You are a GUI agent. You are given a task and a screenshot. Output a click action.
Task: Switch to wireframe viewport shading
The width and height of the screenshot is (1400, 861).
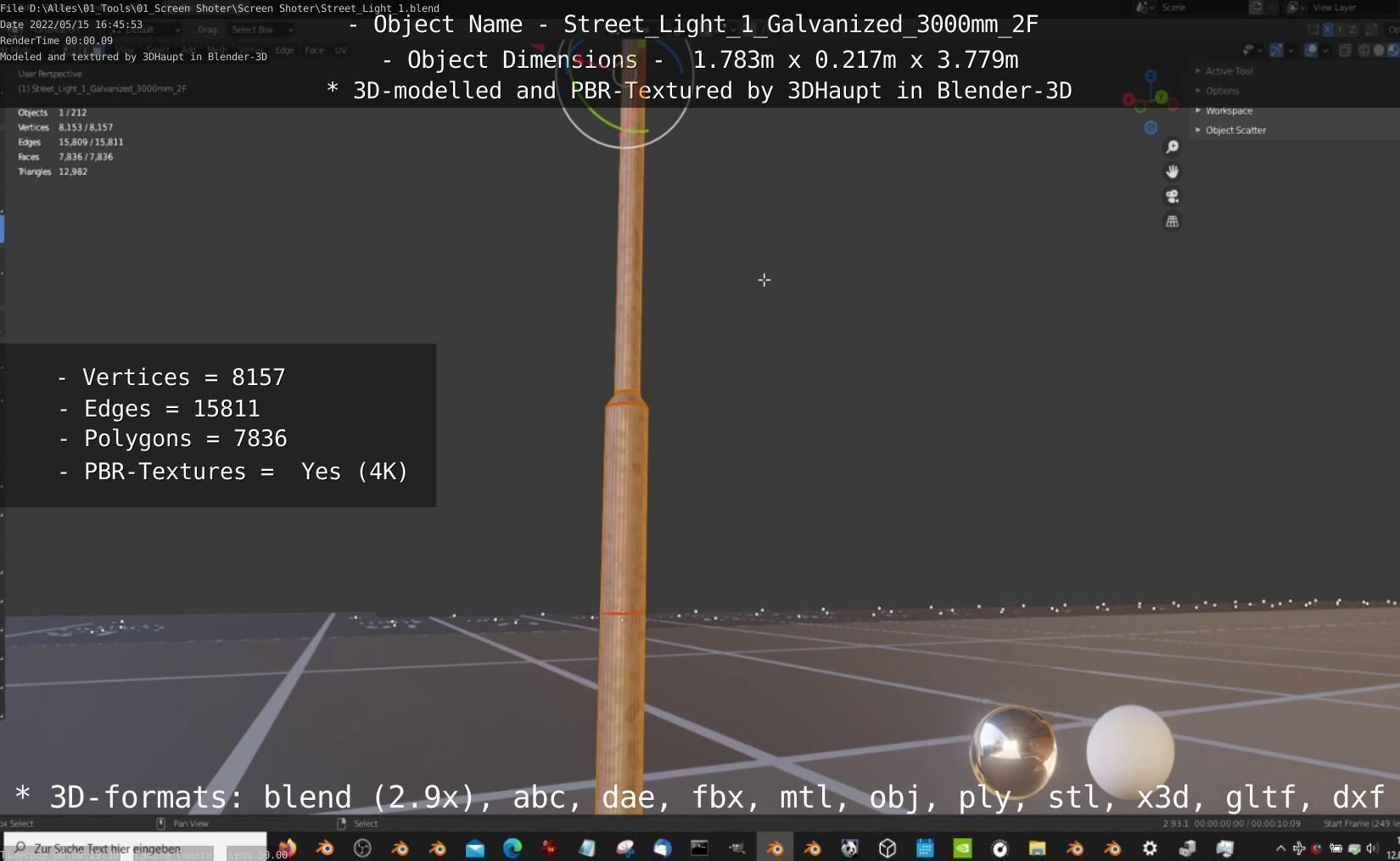click(1364, 50)
